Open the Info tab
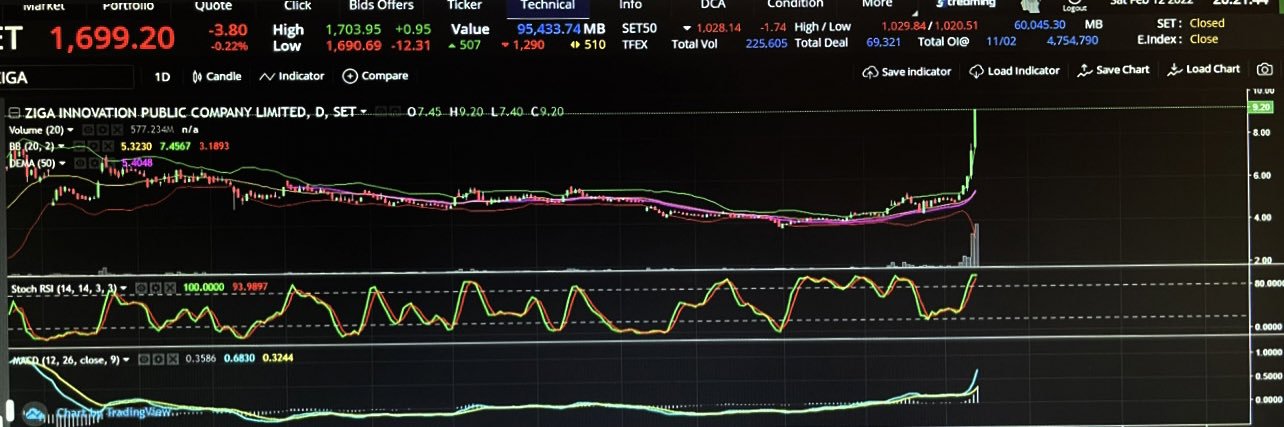Viewport: 1284px width, 427px height. (631, 5)
